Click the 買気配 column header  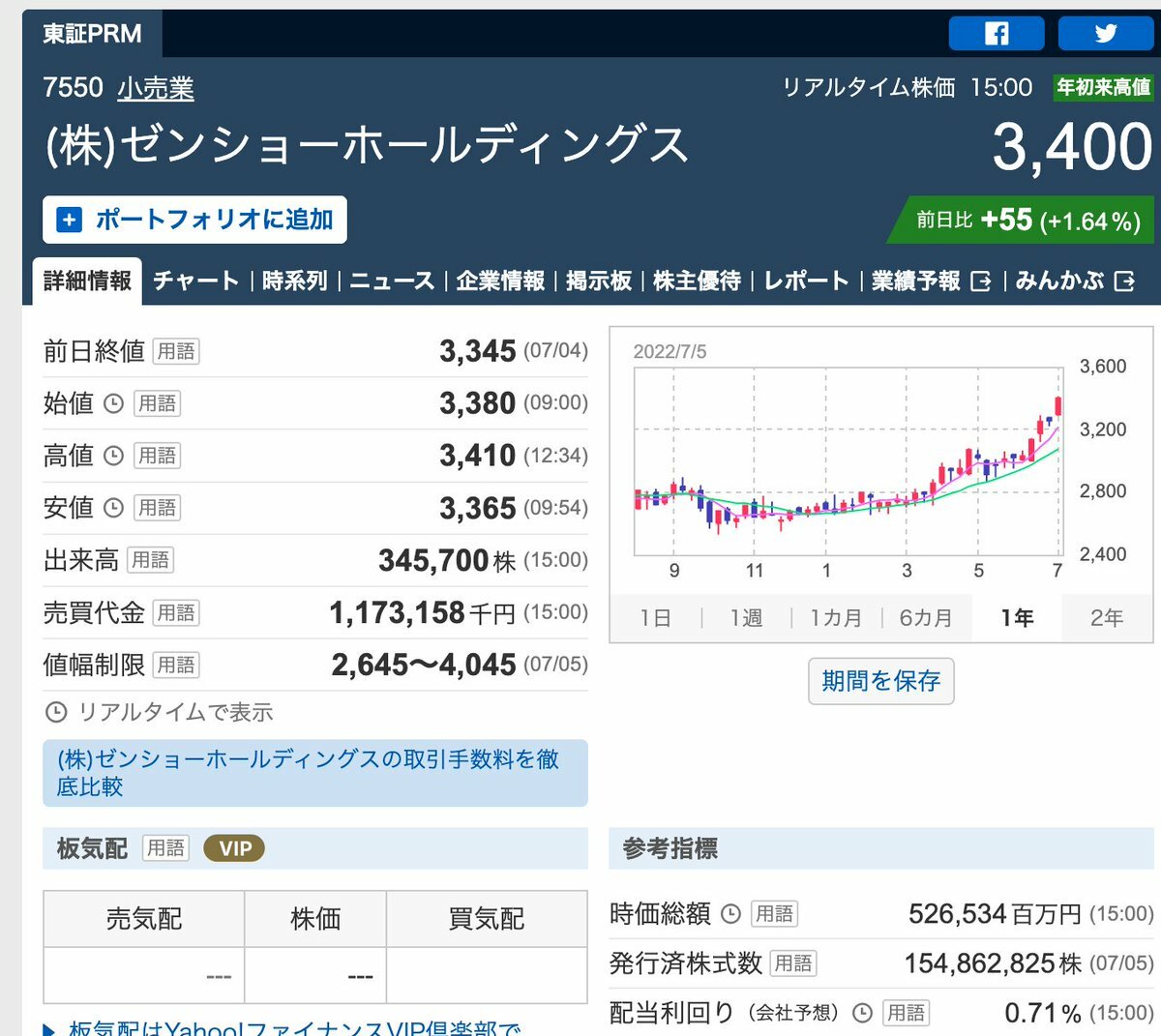pos(487,919)
